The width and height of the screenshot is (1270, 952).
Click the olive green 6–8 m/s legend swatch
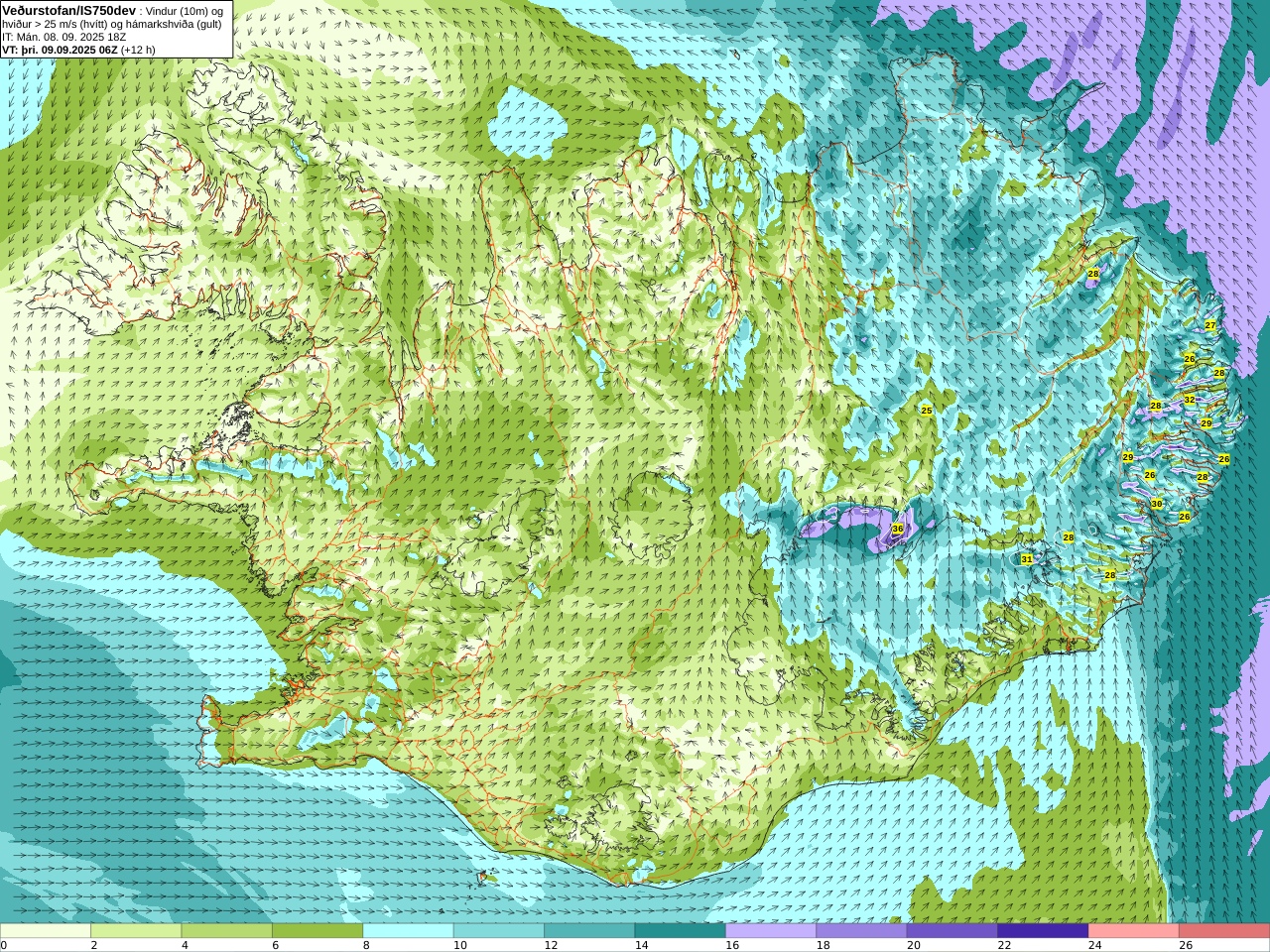317,931
